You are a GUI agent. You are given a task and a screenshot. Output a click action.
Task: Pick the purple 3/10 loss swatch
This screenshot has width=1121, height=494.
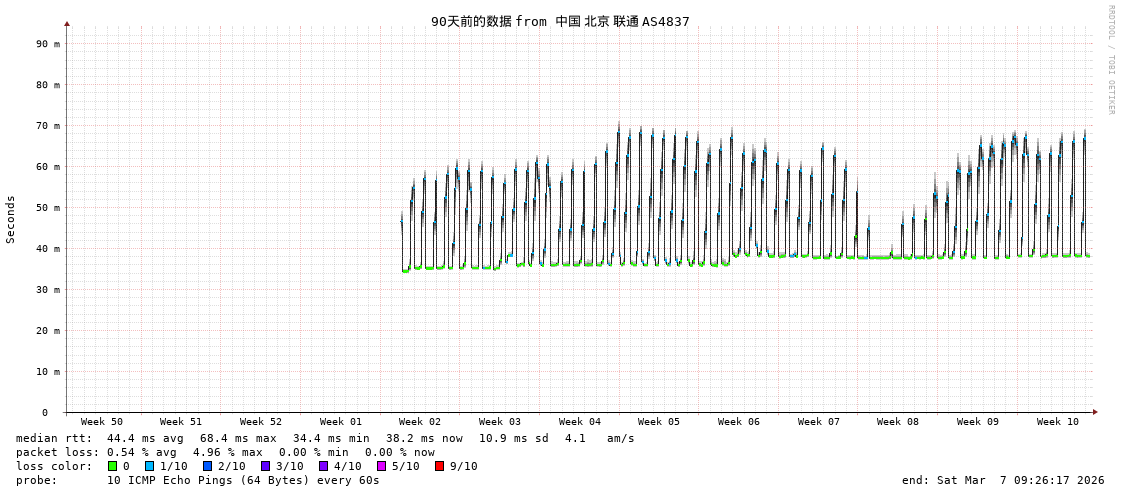point(266,466)
